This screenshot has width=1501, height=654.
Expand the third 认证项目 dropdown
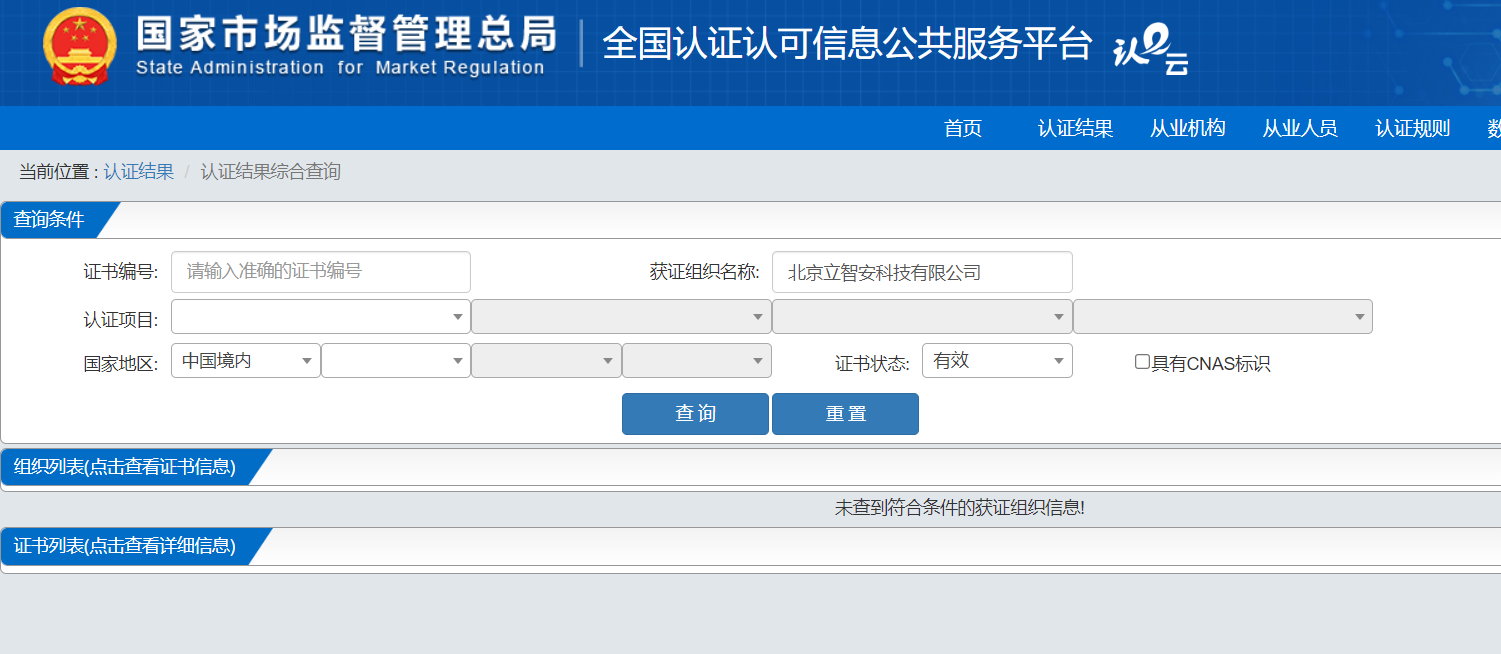(x=922, y=317)
